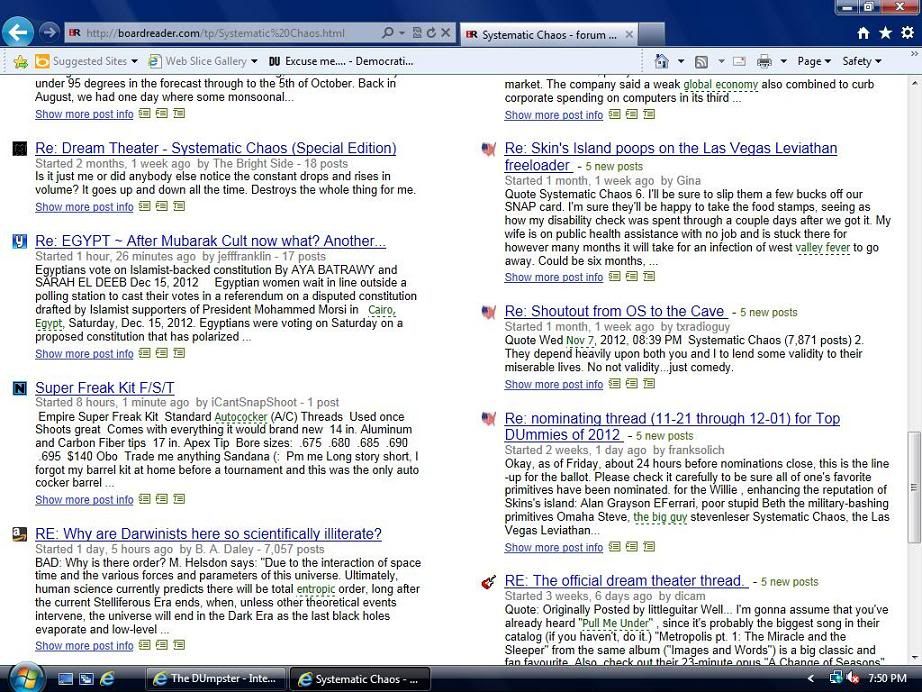
Task: Open the Home icon at top right
Action: [x=863, y=34]
